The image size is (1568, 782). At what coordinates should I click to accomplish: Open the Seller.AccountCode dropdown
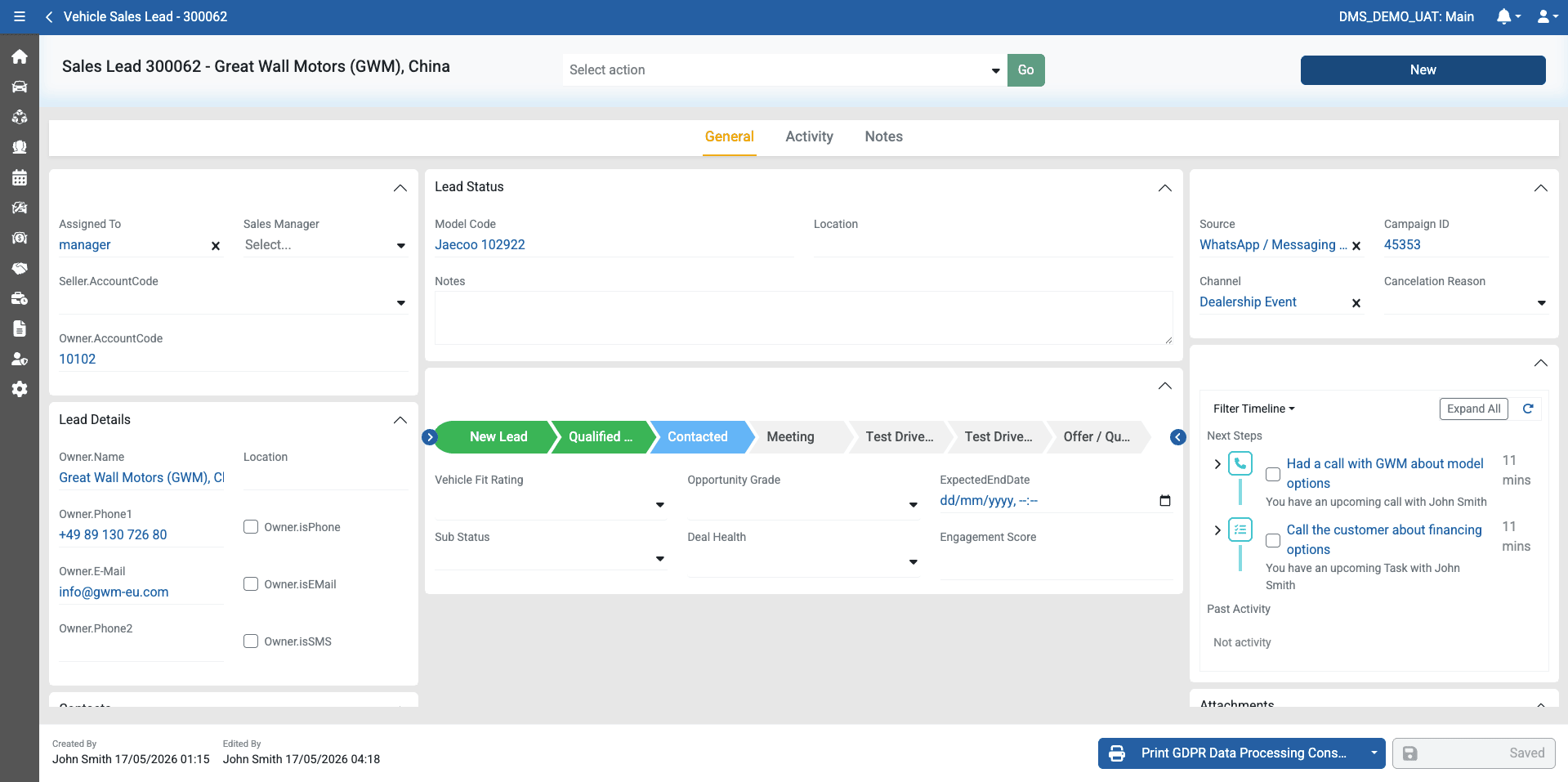(233, 302)
